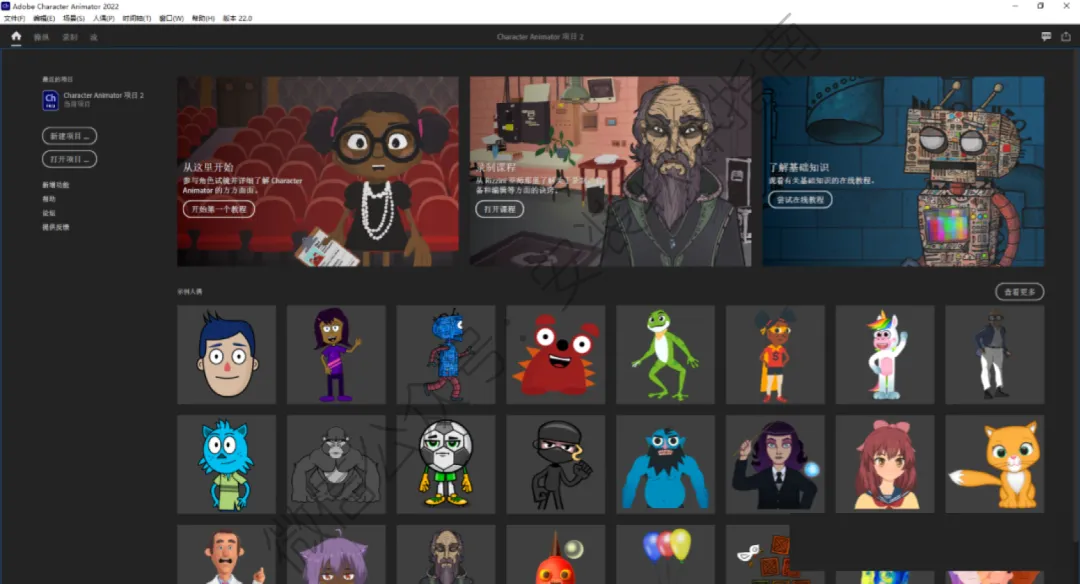Open recent project Character Animator 项目 2 icon
Screen dimensions: 1080x584
click(50, 100)
